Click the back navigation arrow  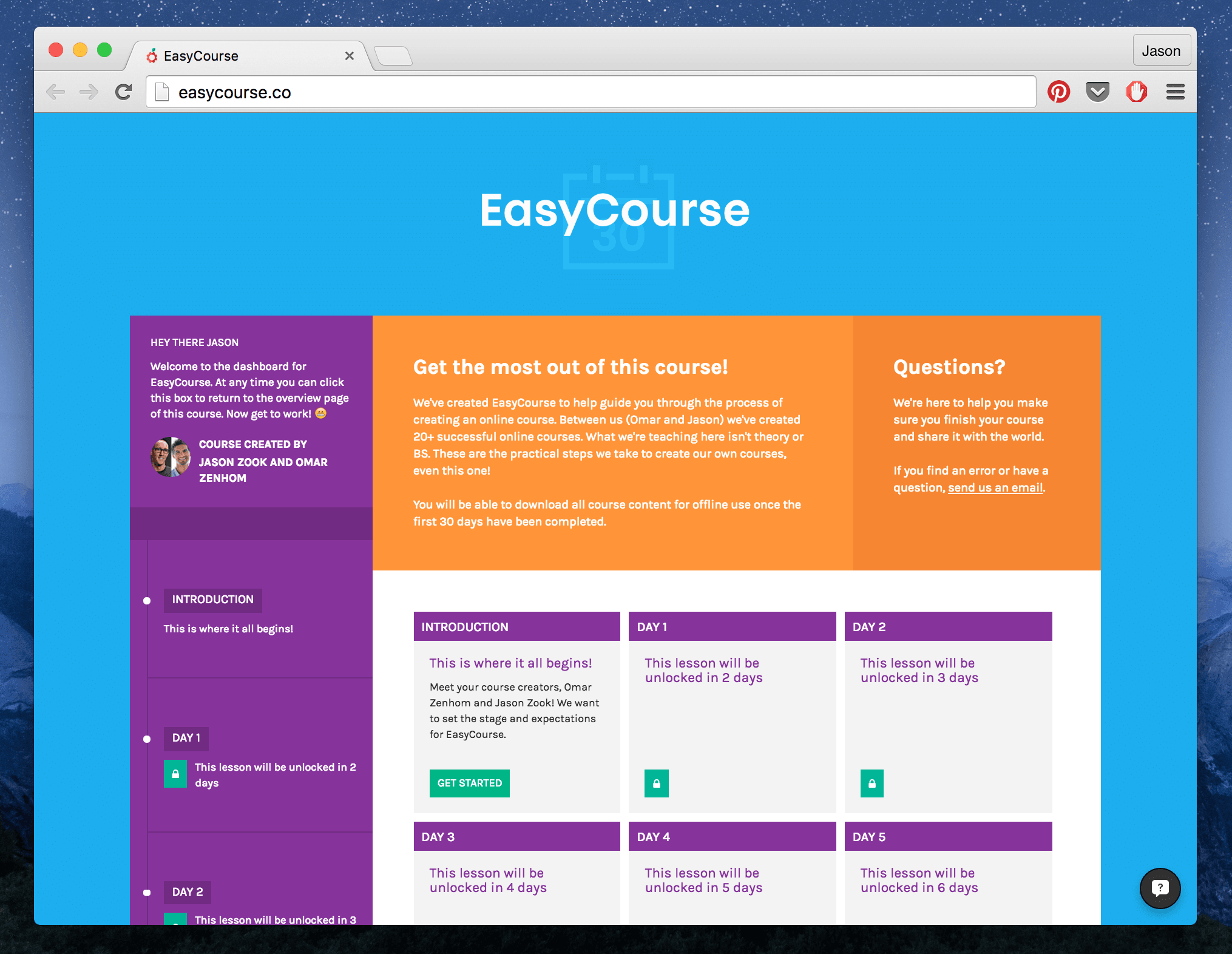click(x=56, y=92)
